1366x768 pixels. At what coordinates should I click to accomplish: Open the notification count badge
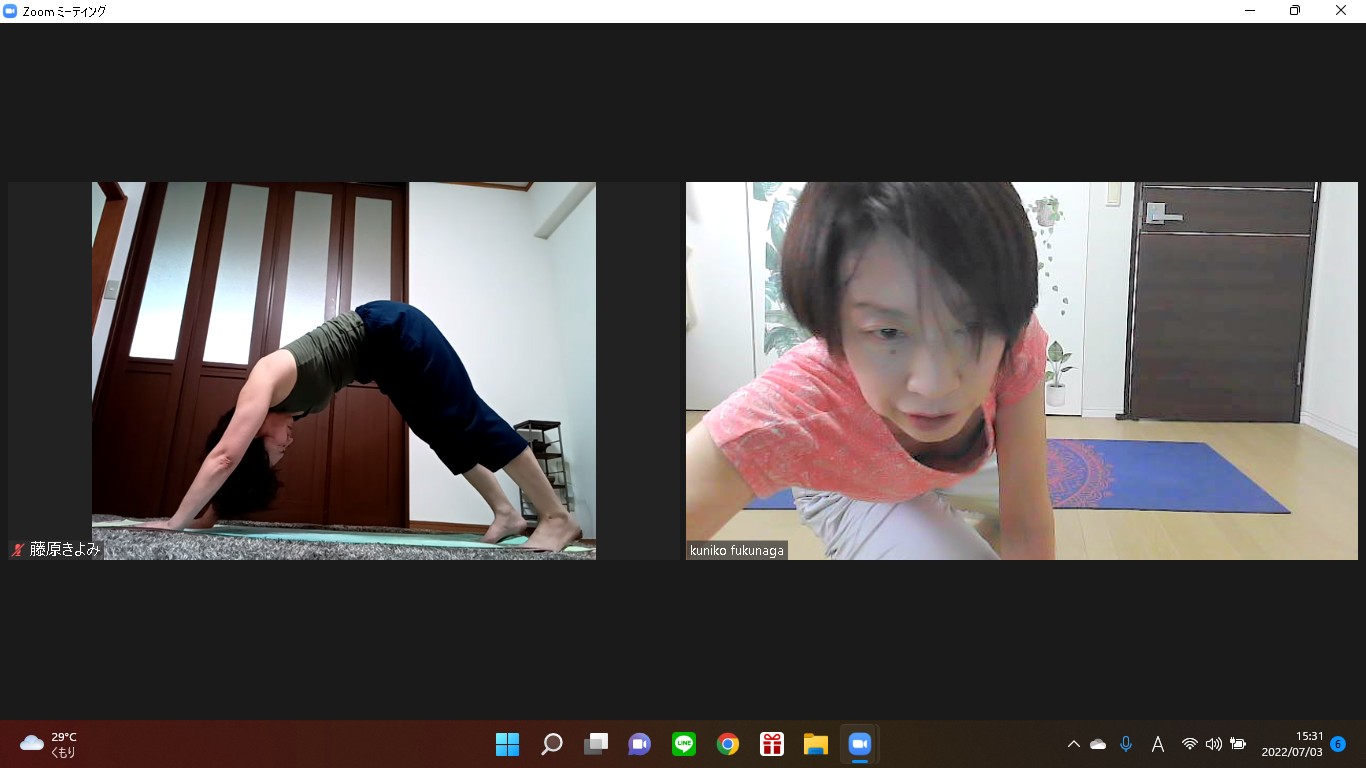(x=1338, y=744)
